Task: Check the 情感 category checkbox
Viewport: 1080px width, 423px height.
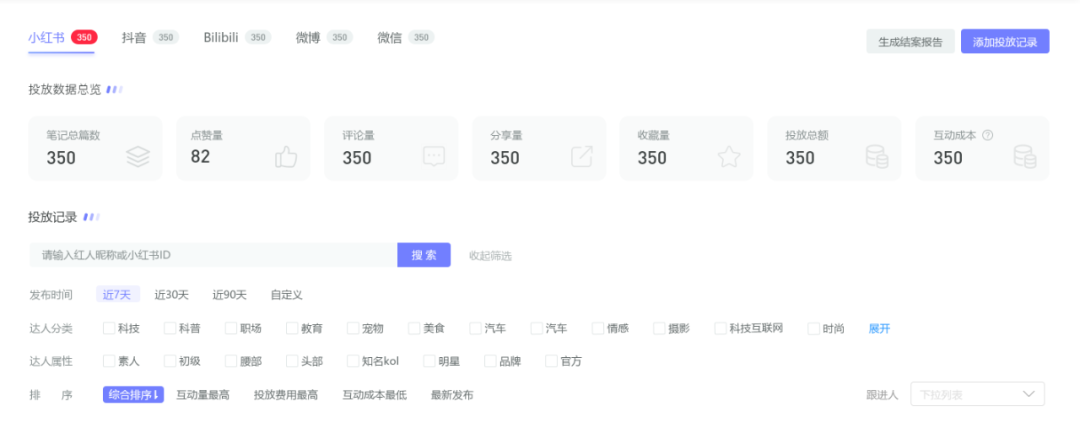Action: (x=598, y=328)
